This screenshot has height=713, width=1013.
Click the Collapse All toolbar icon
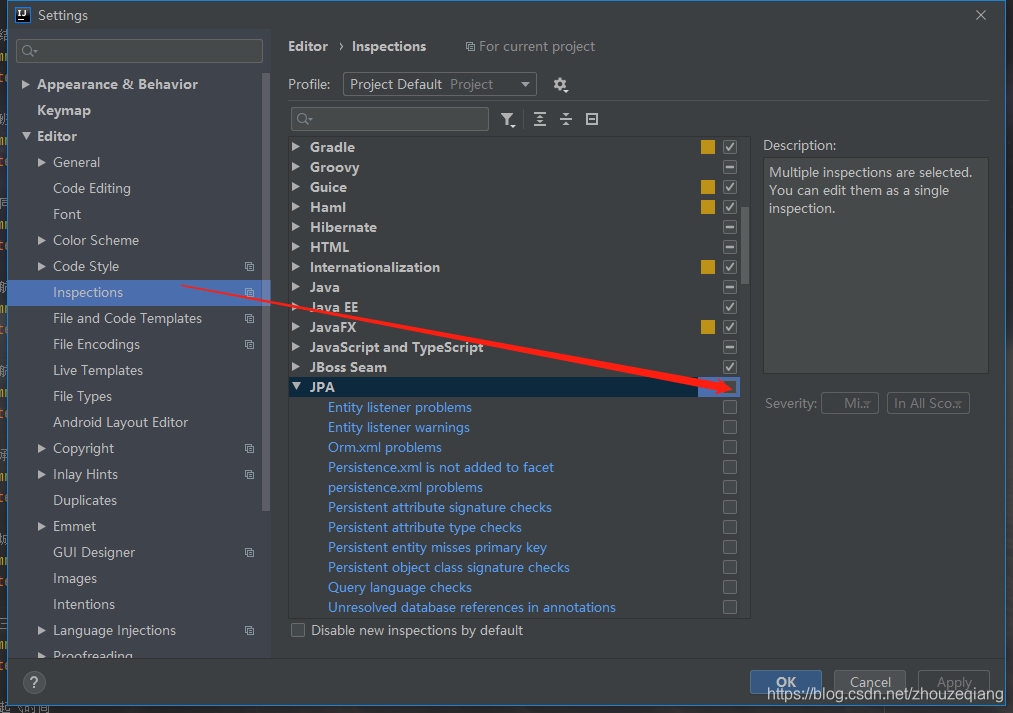(566, 119)
